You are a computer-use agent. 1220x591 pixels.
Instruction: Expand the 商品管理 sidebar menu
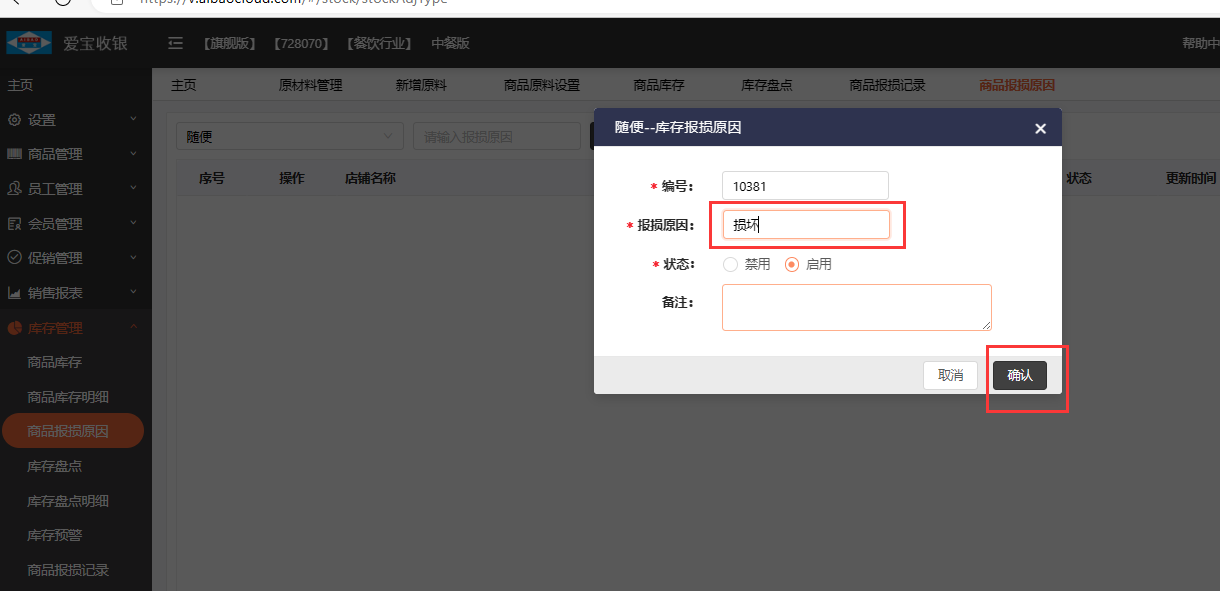(x=133, y=154)
